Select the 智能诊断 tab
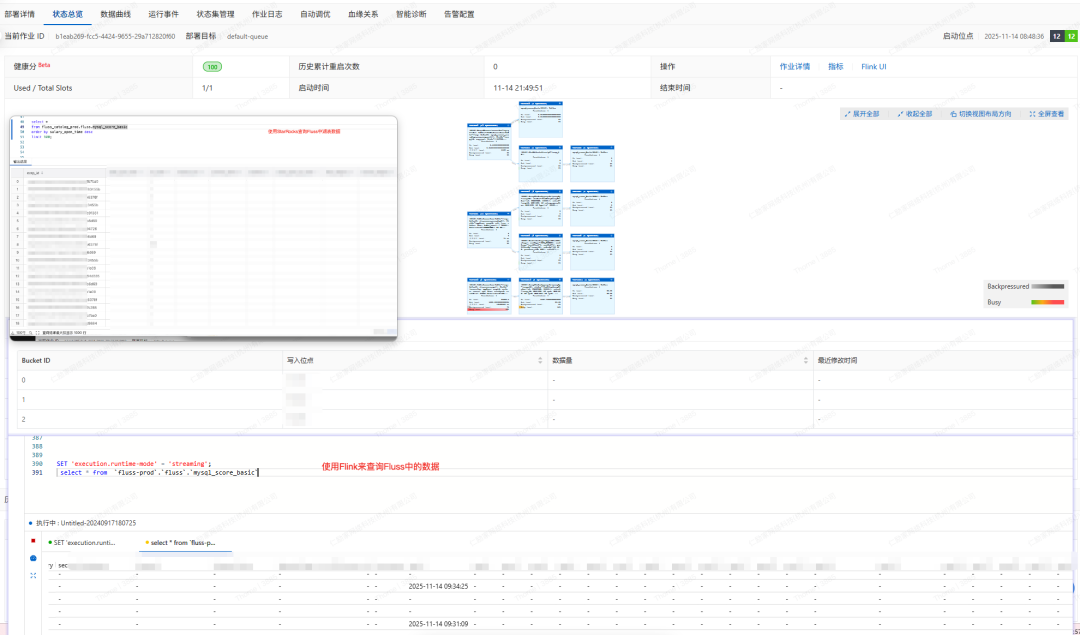This screenshot has width=1080, height=635. point(411,14)
